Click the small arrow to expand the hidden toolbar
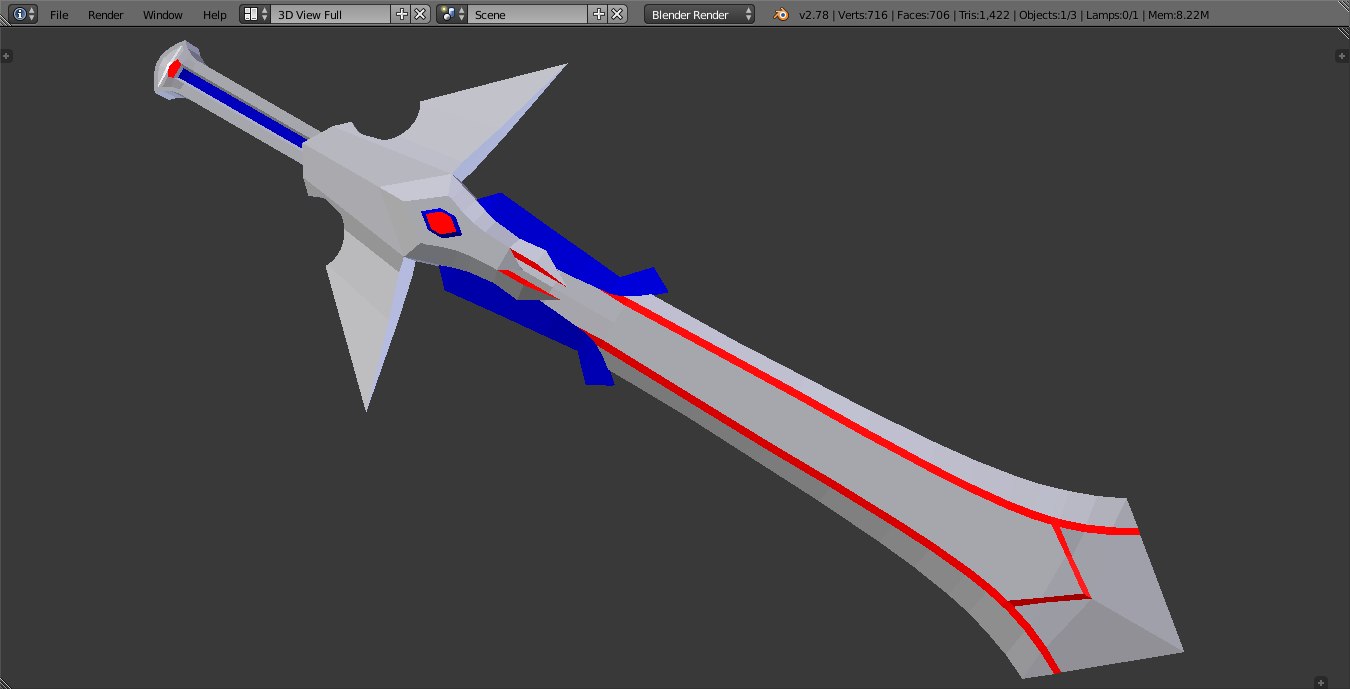 pos(7,55)
